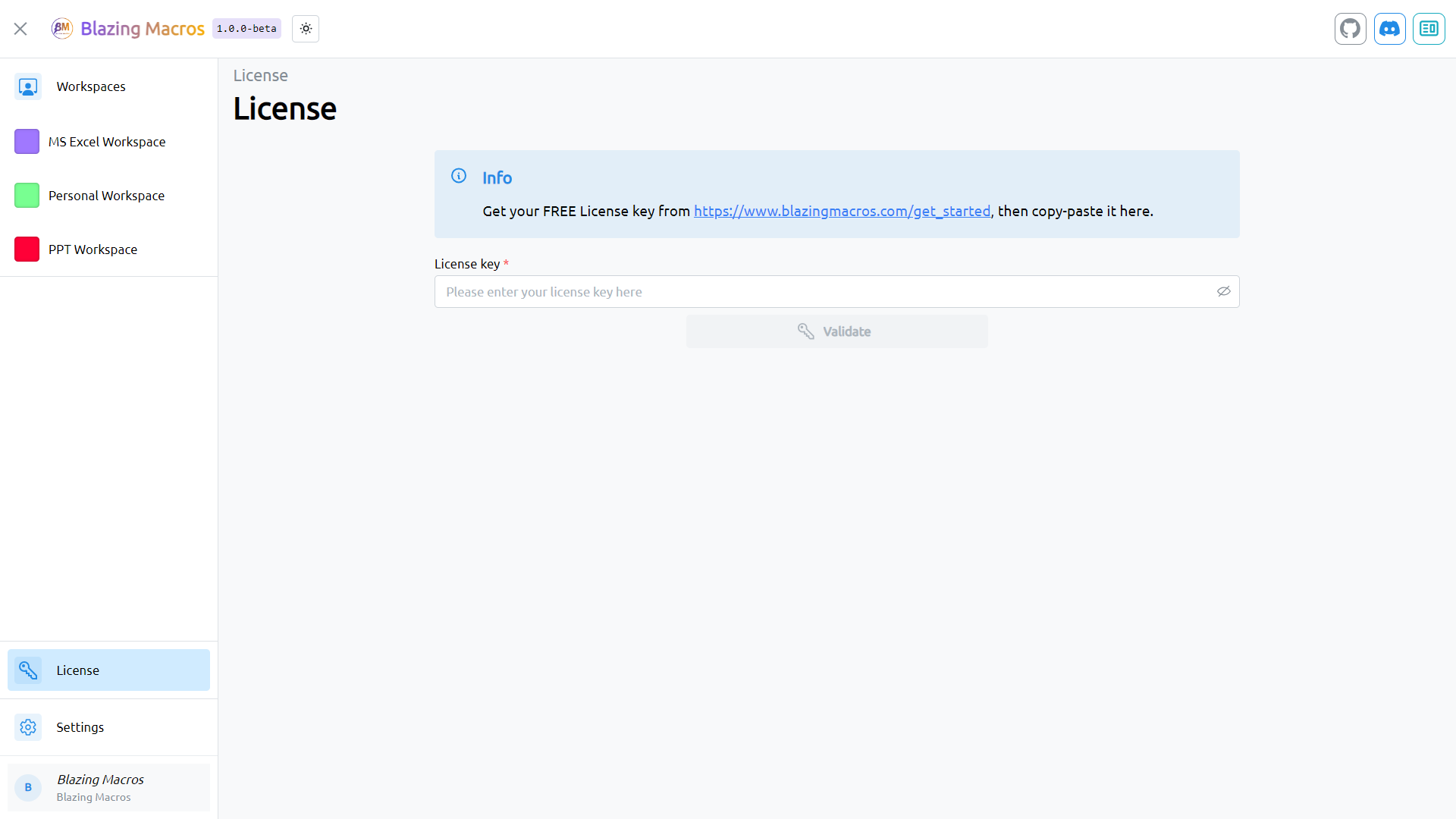Select the green Personal Workspace swatch
The width and height of the screenshot is (1456, 819).
(27, 196)
